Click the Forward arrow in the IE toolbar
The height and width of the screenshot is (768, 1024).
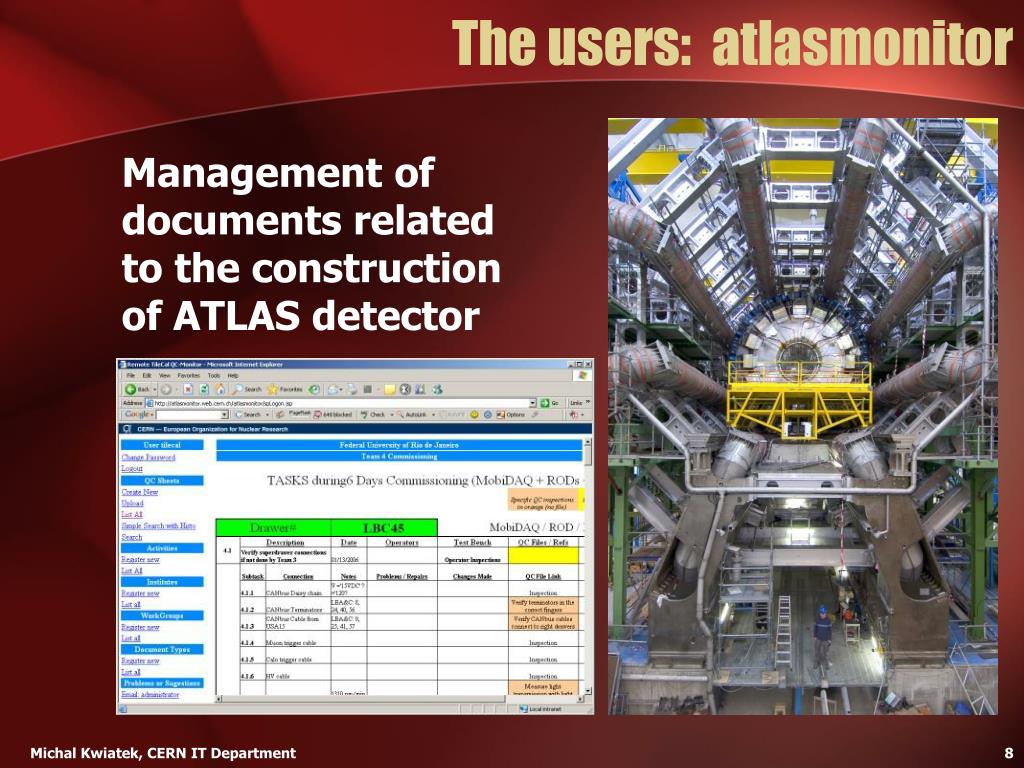(x=166, y=389)
